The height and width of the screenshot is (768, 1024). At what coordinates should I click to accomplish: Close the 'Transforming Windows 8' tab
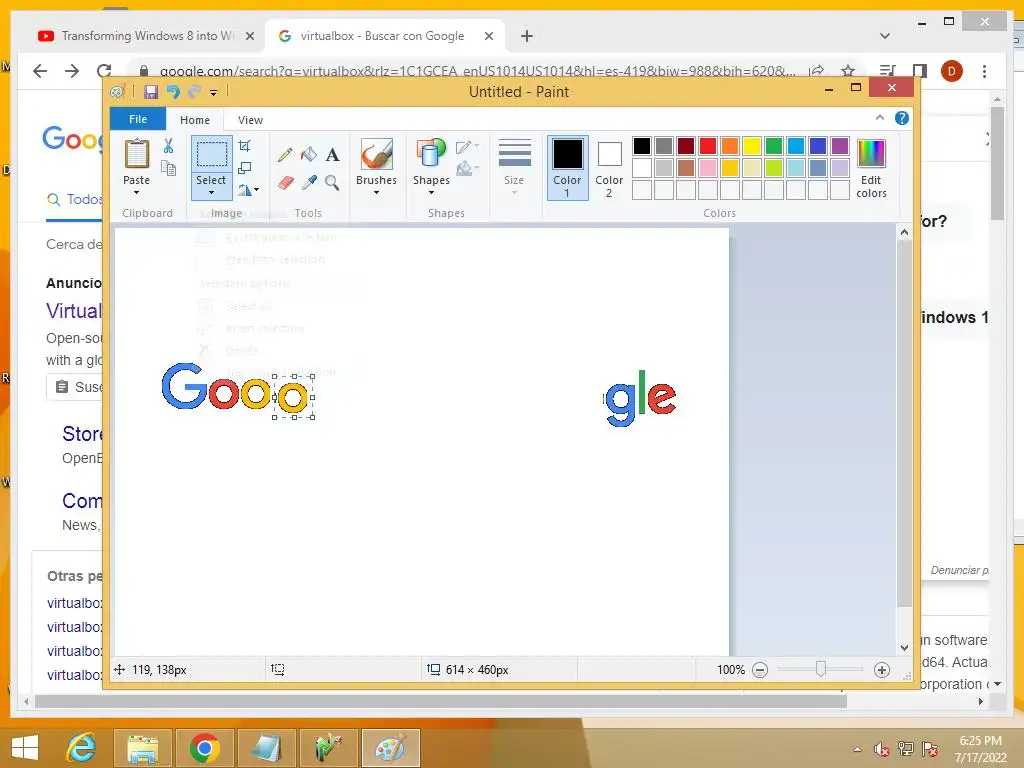pyautogui.click(x=249, y=36)
